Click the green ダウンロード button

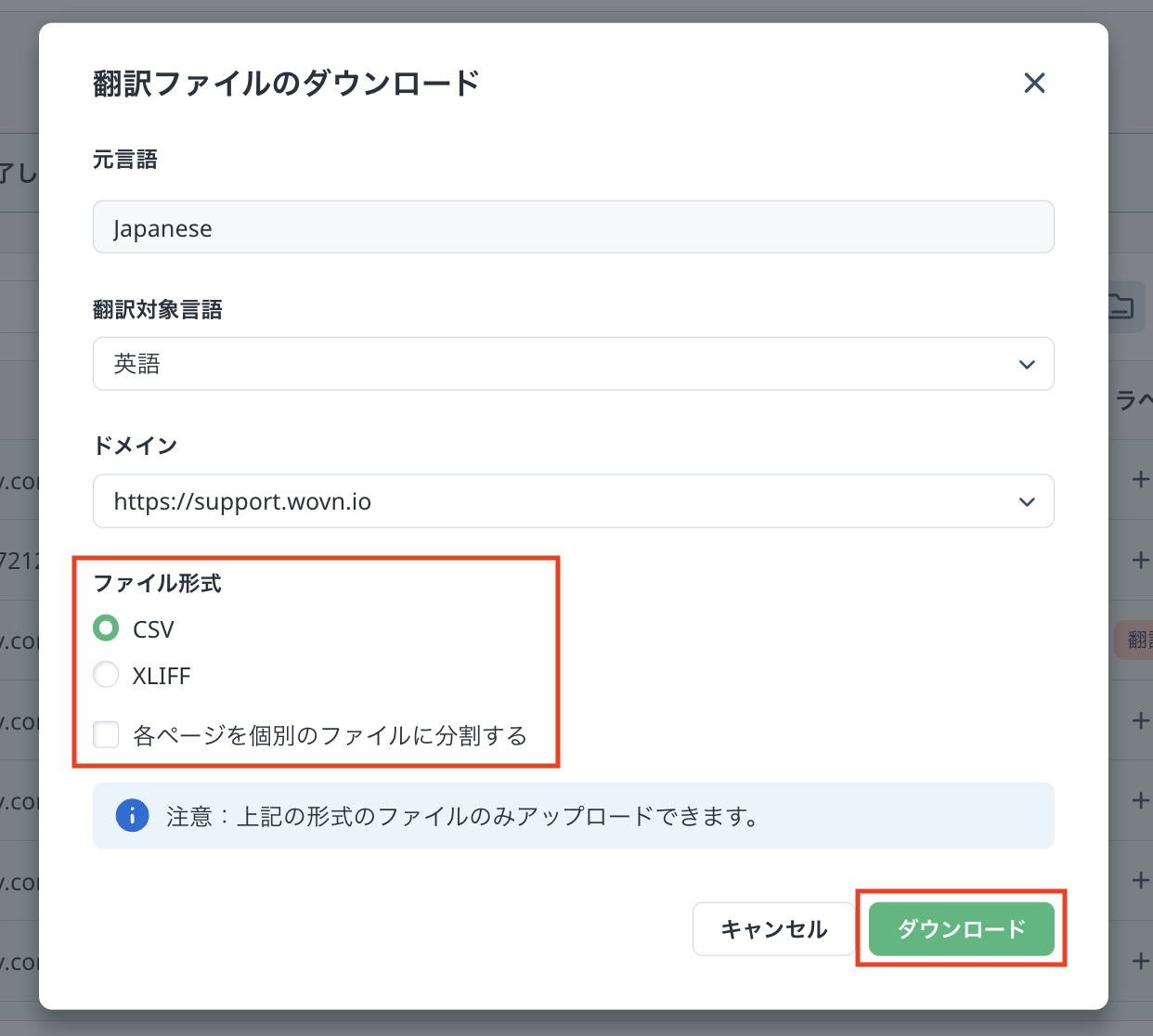click(x=961, y=929)
